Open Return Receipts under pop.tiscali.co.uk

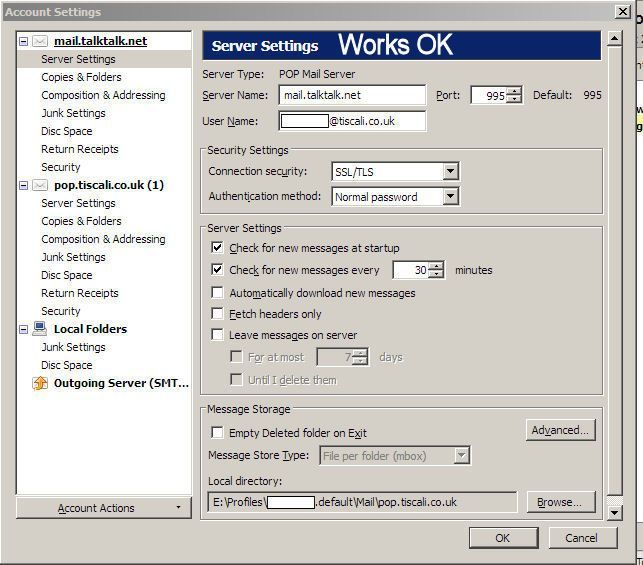(x=80, y=294)
